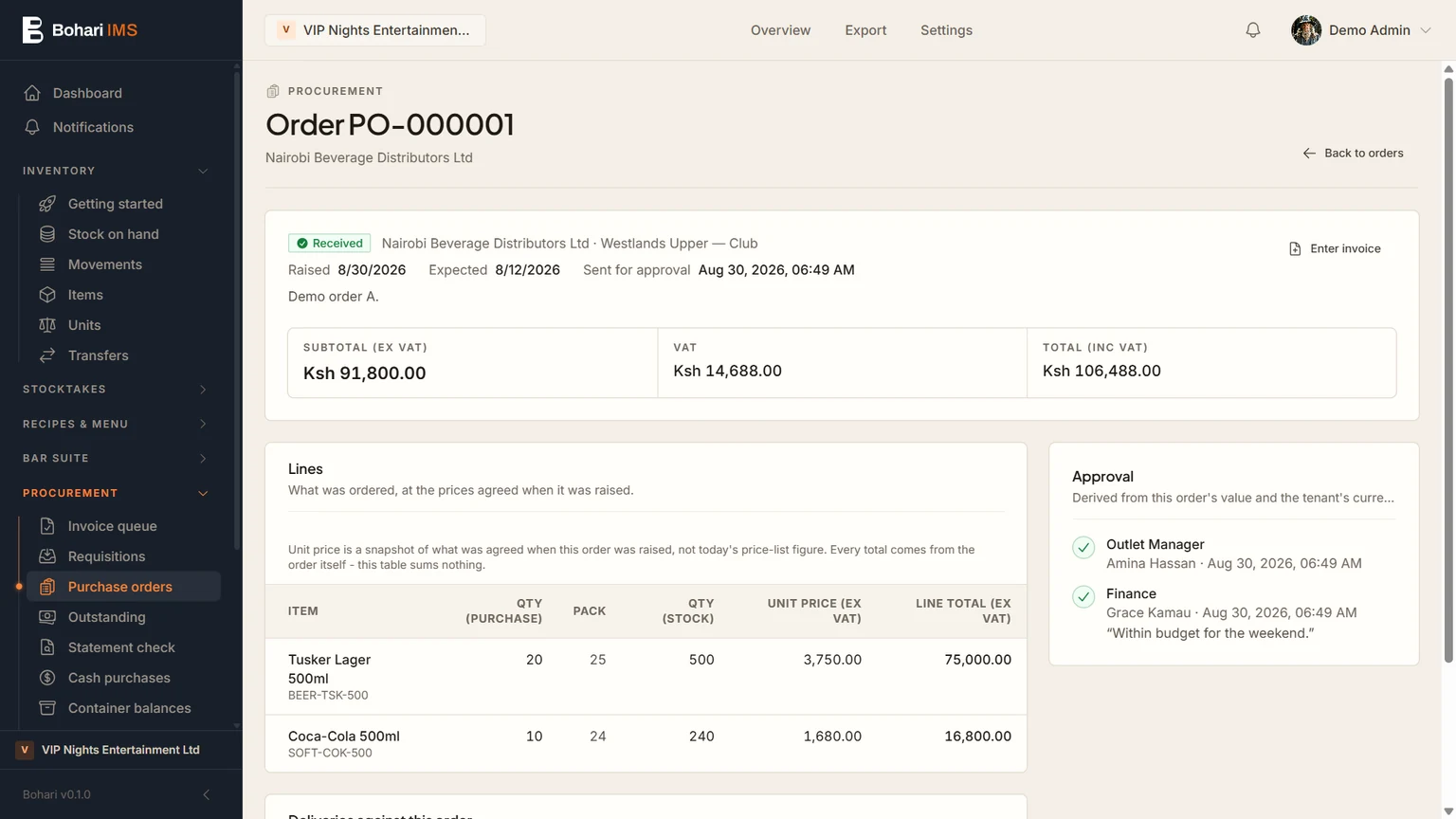Image resolution: width=1456 pixels, height=819 pixels.
Task: Click the Procurement breadcrumb clipboard icon
Action: pyautogui.click(x=273, y=91)
